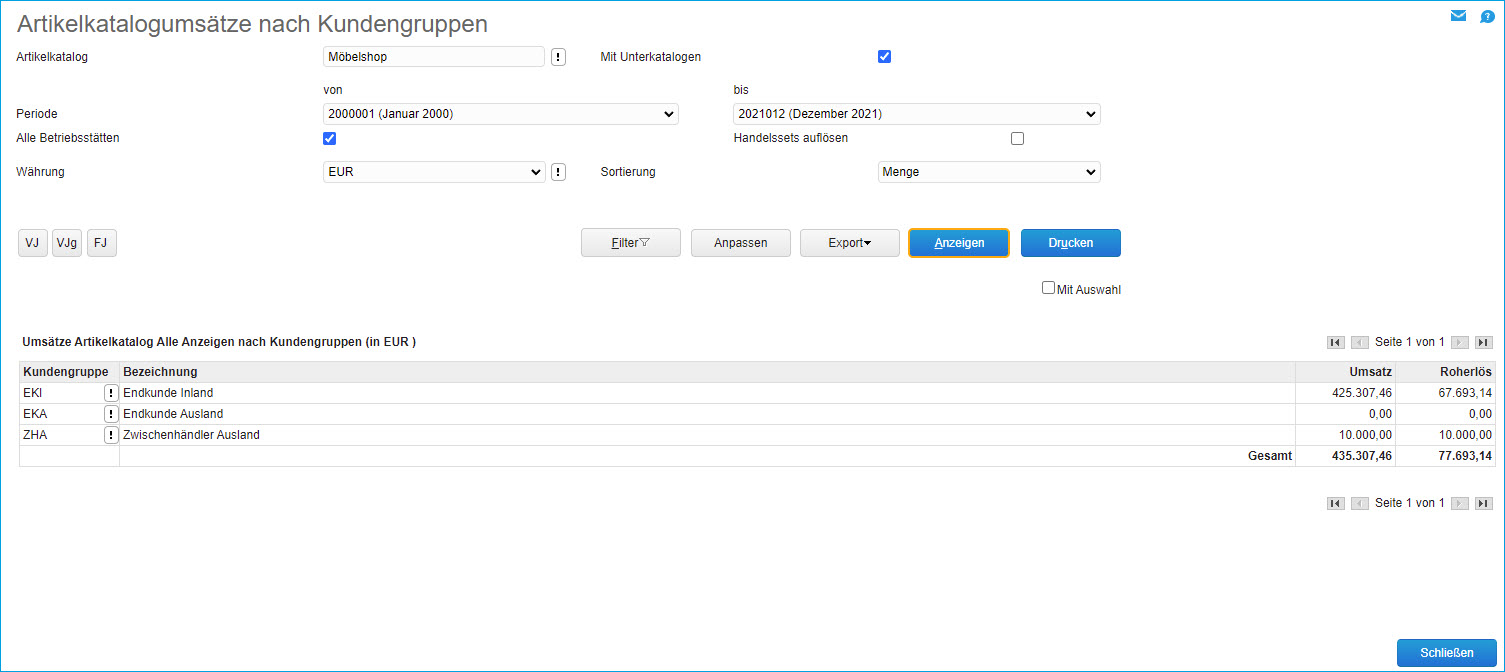Open the help question mark icon
The width and height of the screenshot is (1505, 672).
coord(1487,16)
